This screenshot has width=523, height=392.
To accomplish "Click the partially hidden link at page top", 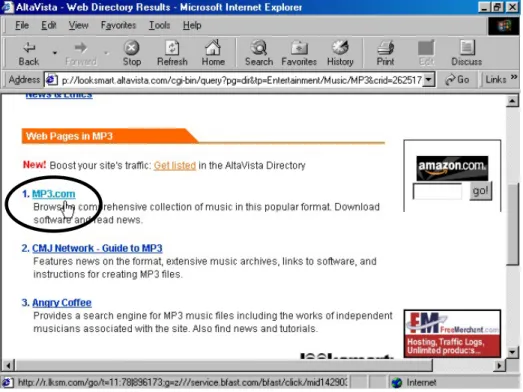I will tap(59, 96).
